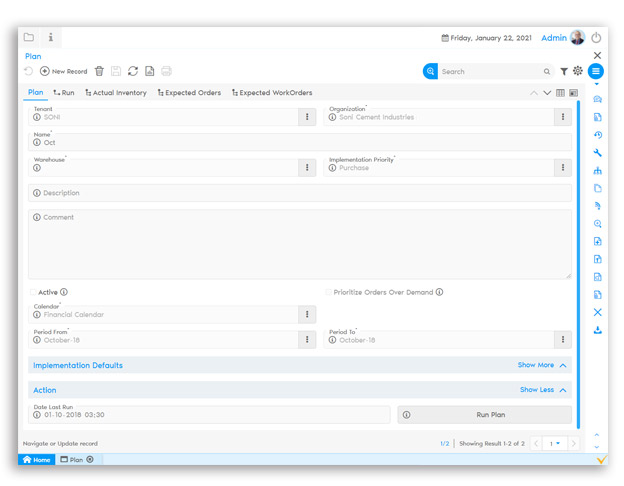Viewport: 624px width, 486px height.
Task: Toggle the Active checkbox
Action: tap(33, 292)
